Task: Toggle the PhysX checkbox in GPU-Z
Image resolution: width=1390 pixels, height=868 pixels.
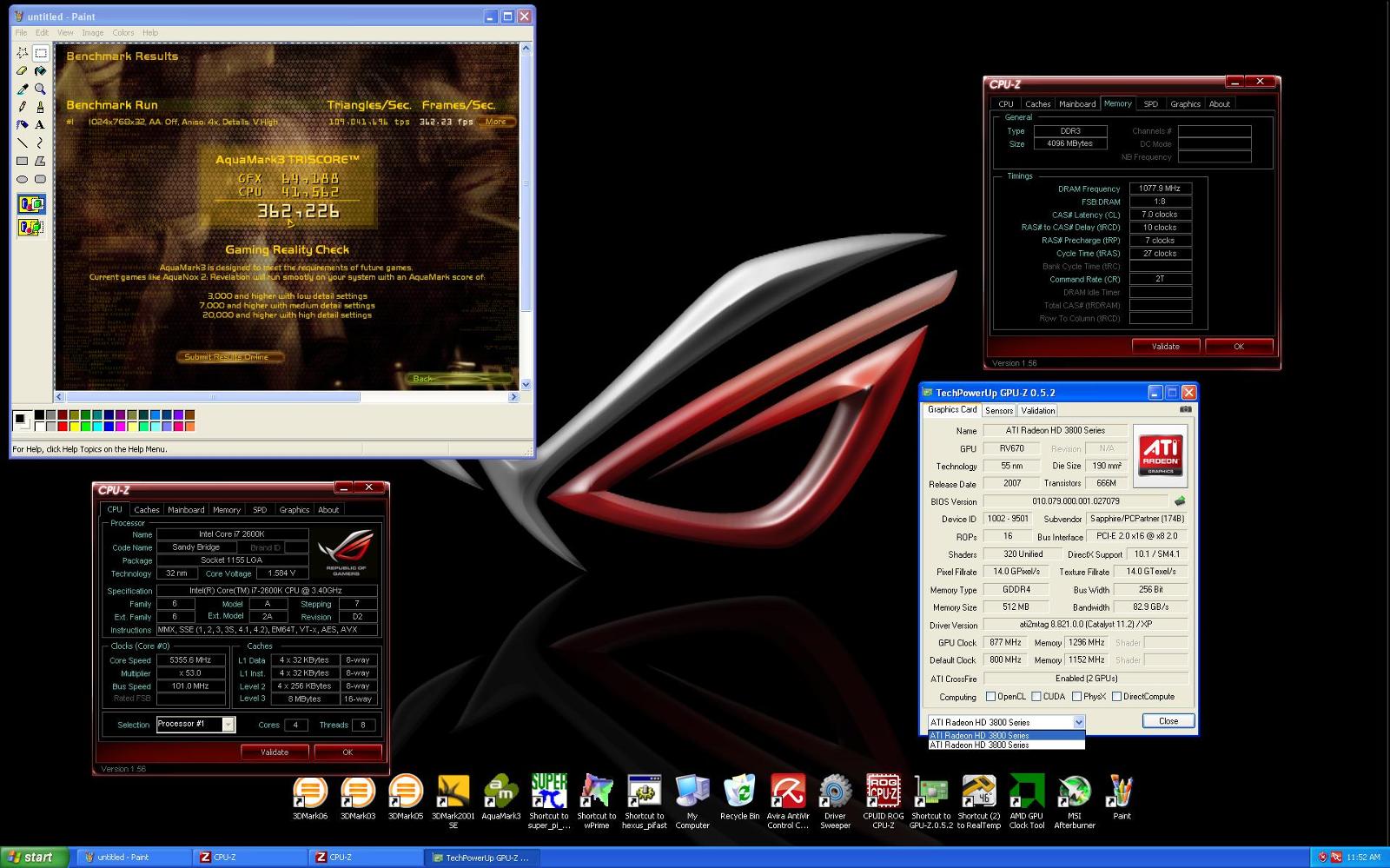Action: [x=1076, y=697]
